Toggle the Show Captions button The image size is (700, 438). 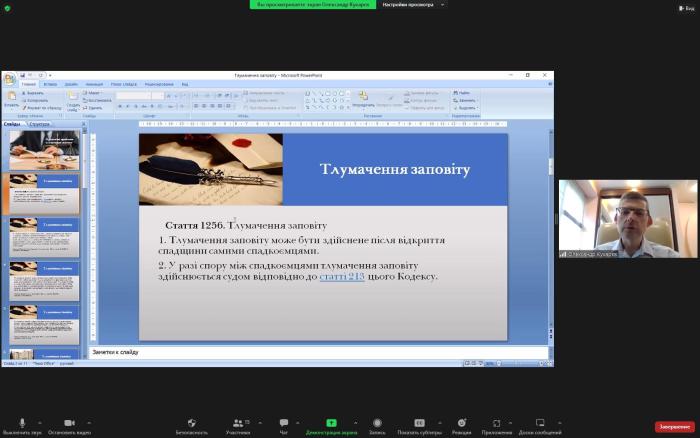click(420, 424)
